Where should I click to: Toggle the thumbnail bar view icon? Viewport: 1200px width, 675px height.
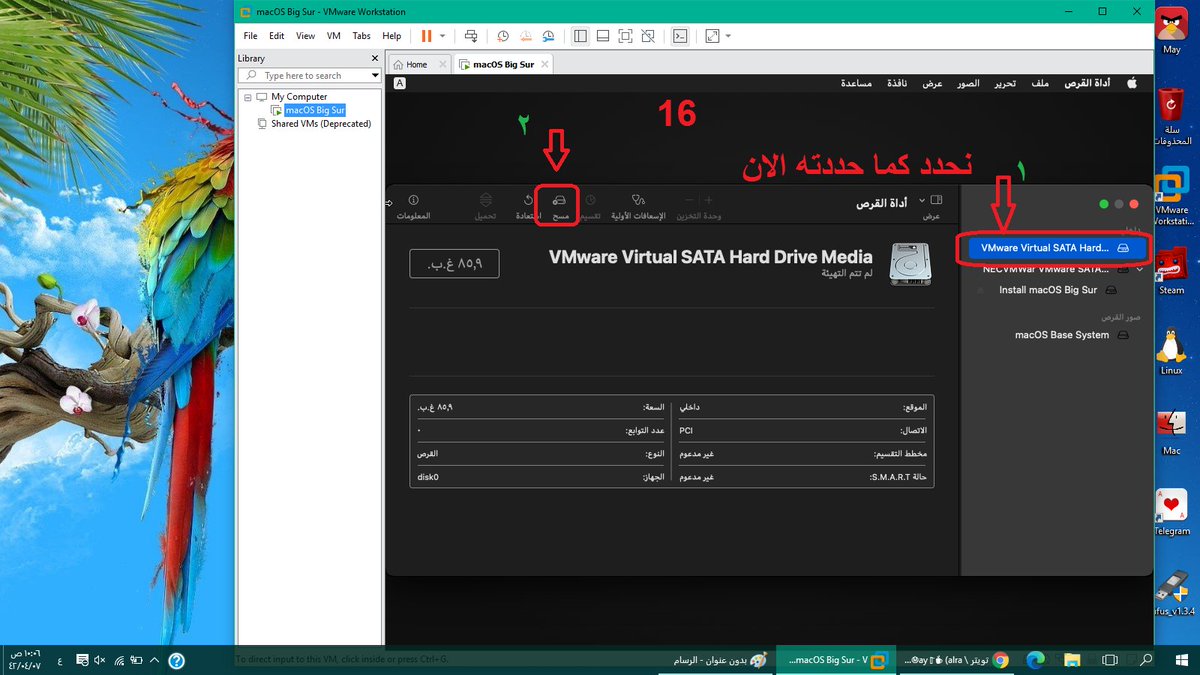click(x=603, y=36)
